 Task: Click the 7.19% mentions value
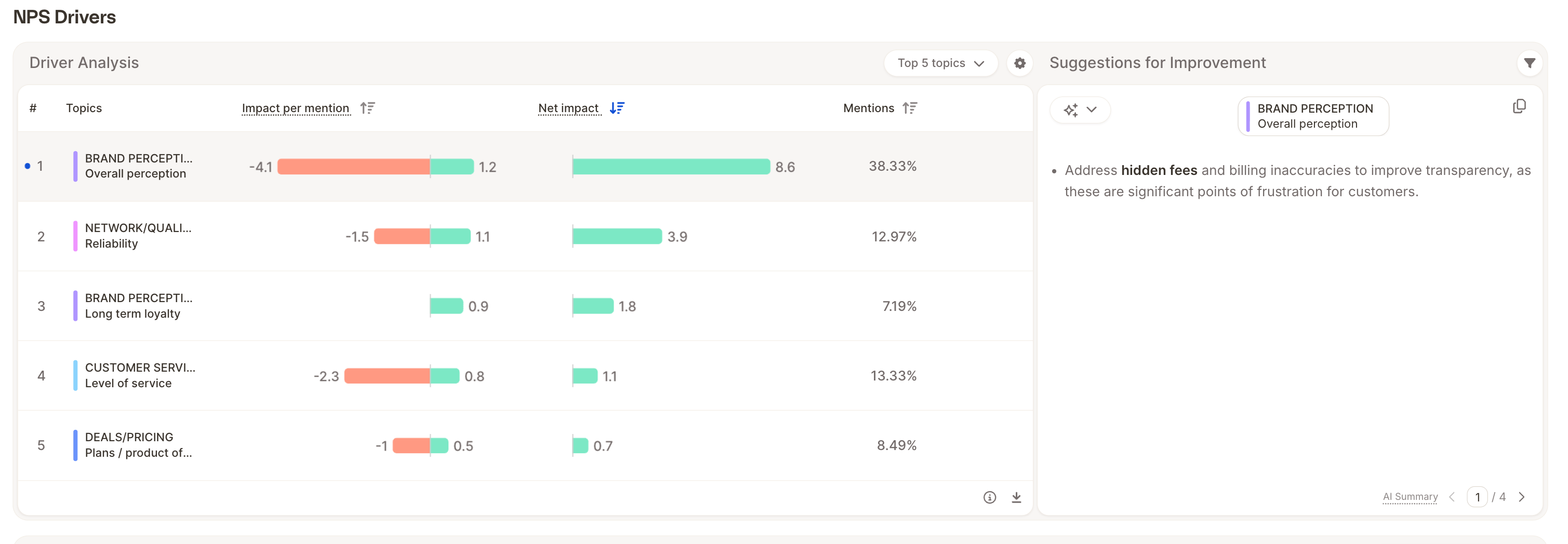point(899,306)
